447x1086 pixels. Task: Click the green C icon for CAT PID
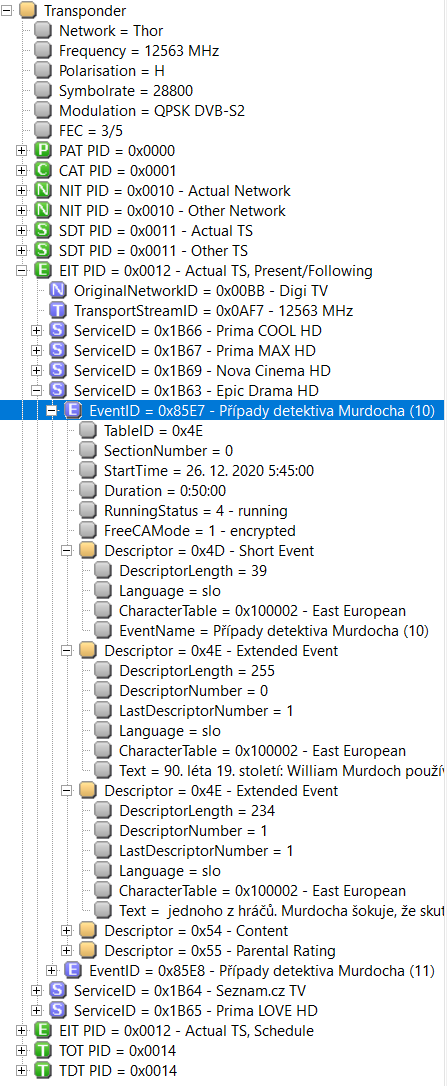(x=42, y=170)
